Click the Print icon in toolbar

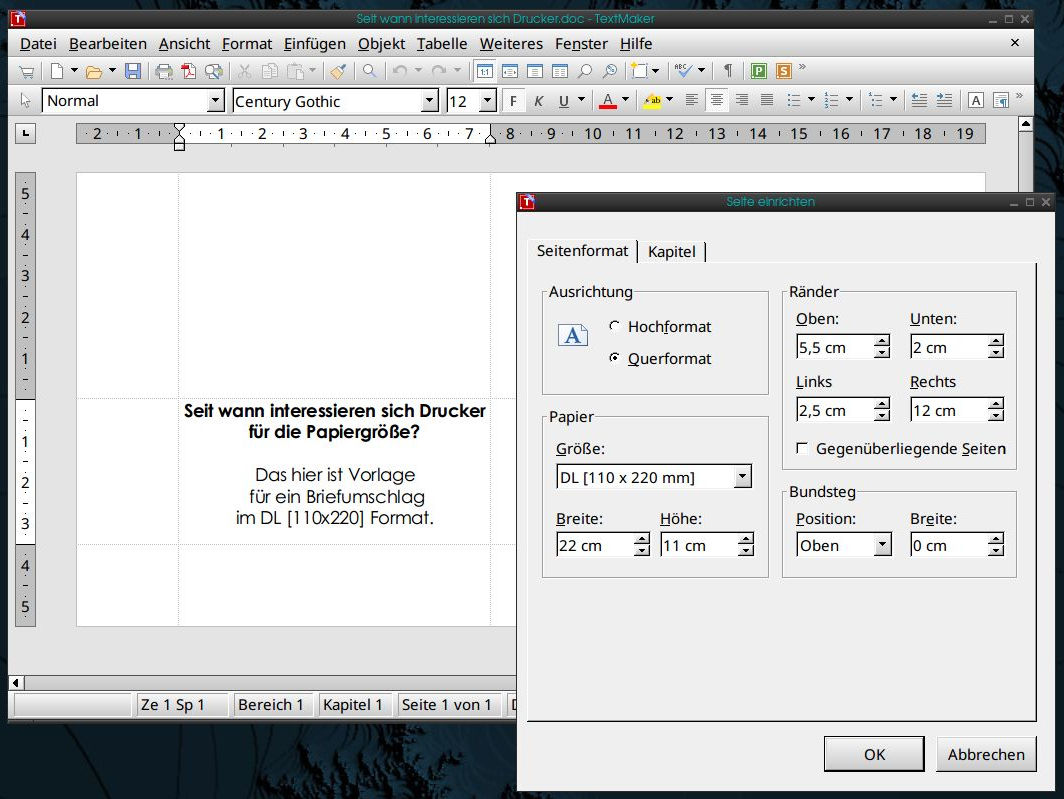point(163,71)
